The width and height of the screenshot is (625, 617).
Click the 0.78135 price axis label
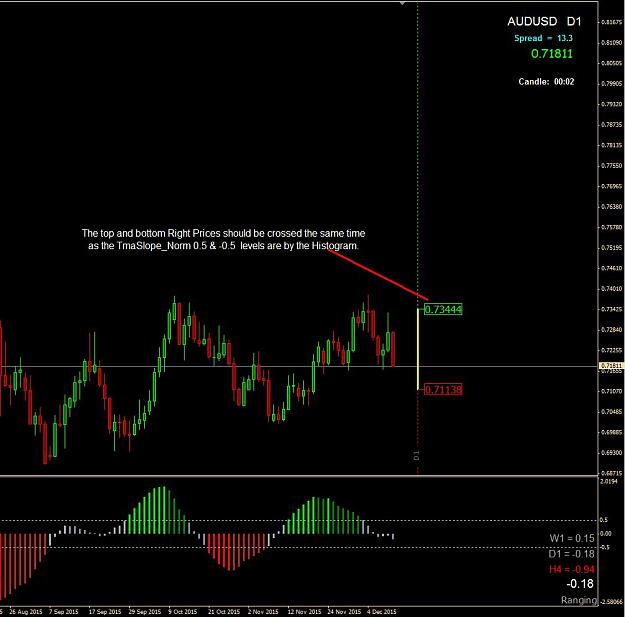pos(612,145)
